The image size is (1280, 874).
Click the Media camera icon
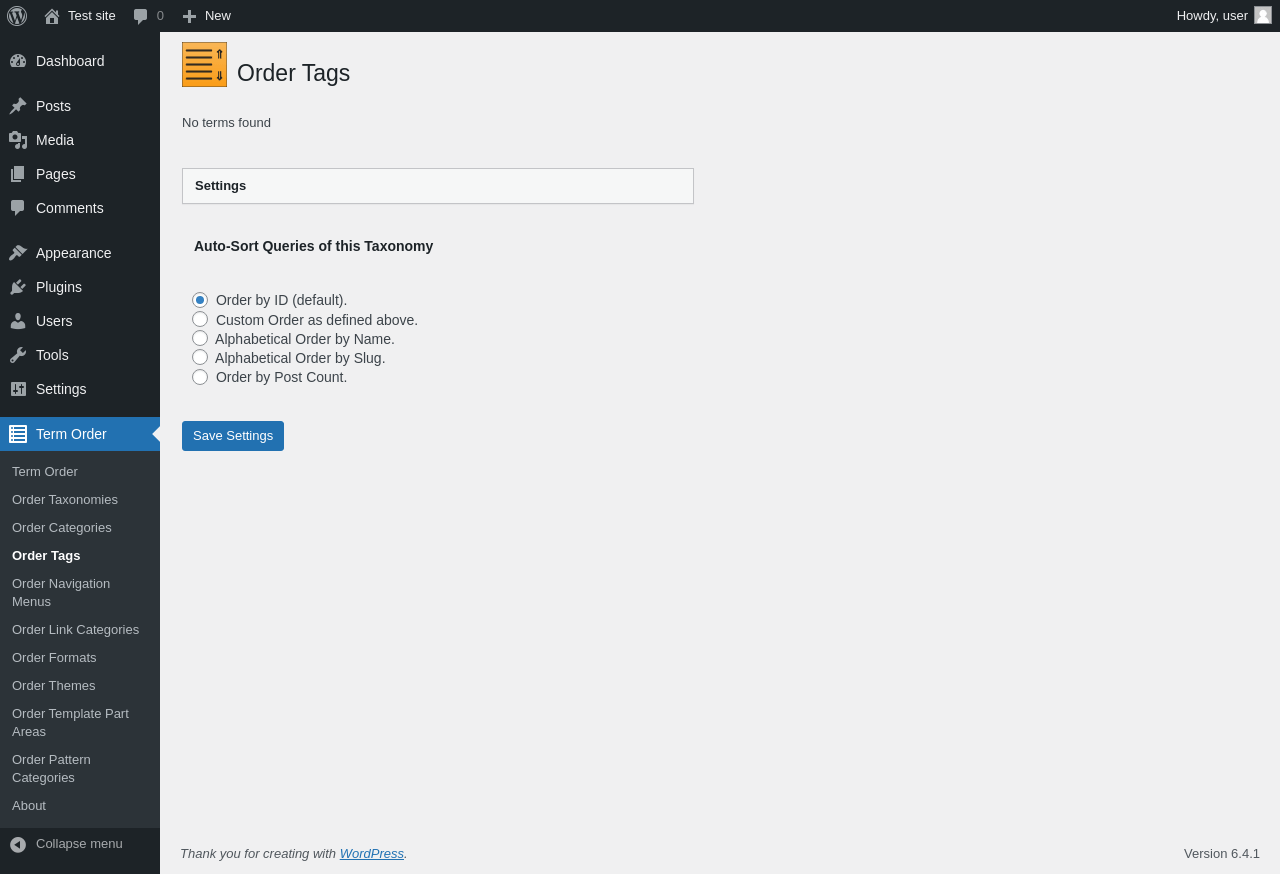[18, 140]
